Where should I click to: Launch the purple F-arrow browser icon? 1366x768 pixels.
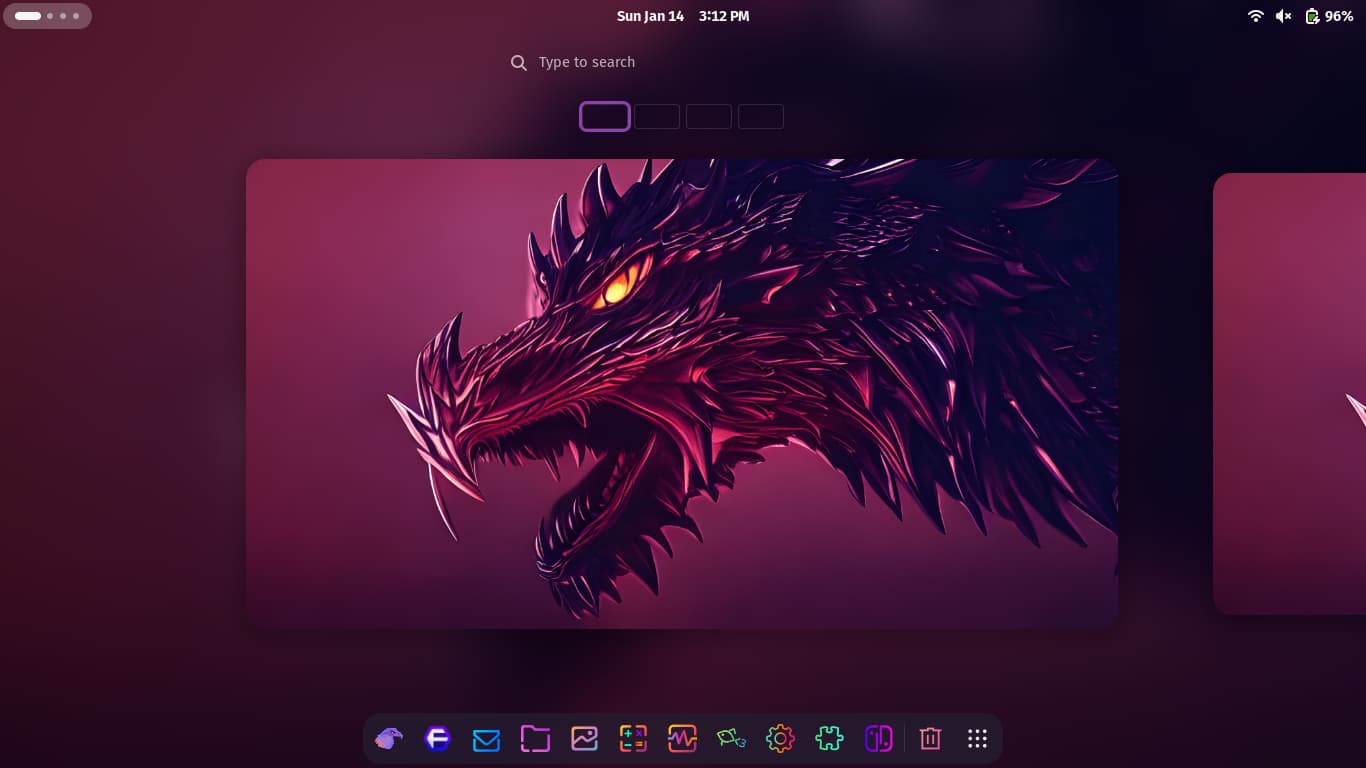(437, 739)
